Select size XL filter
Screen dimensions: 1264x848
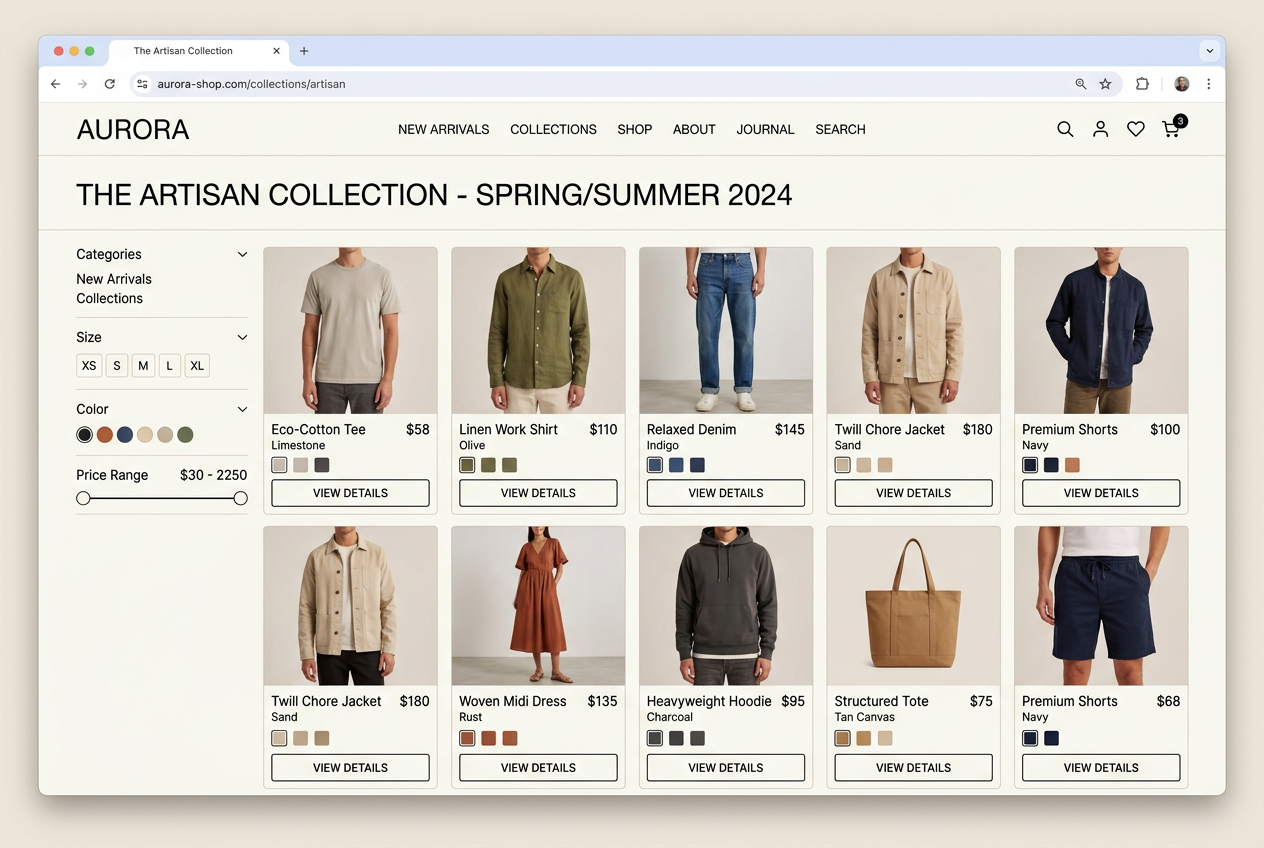coord(197,366)
